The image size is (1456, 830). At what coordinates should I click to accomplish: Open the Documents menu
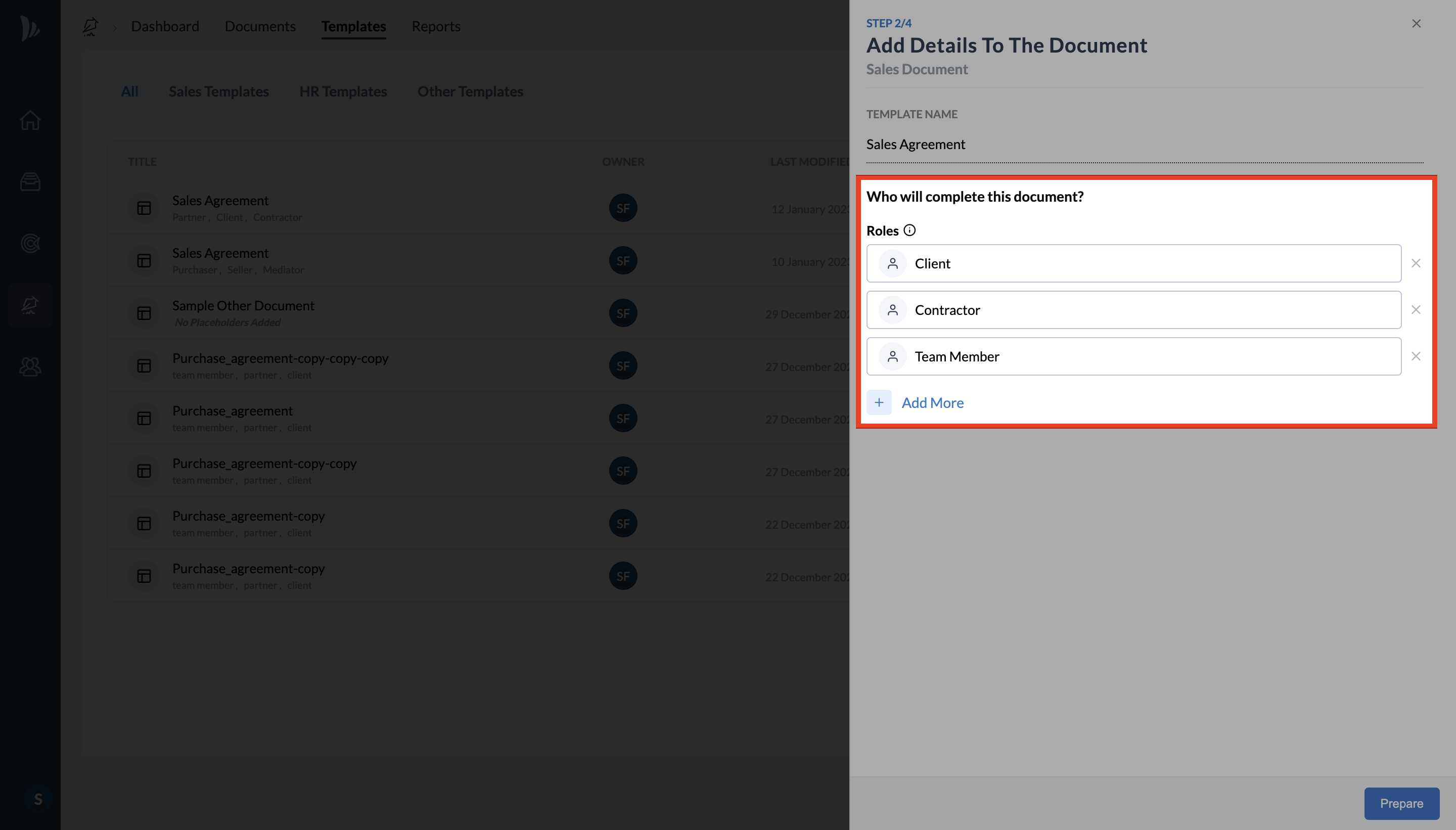point(260,26)
